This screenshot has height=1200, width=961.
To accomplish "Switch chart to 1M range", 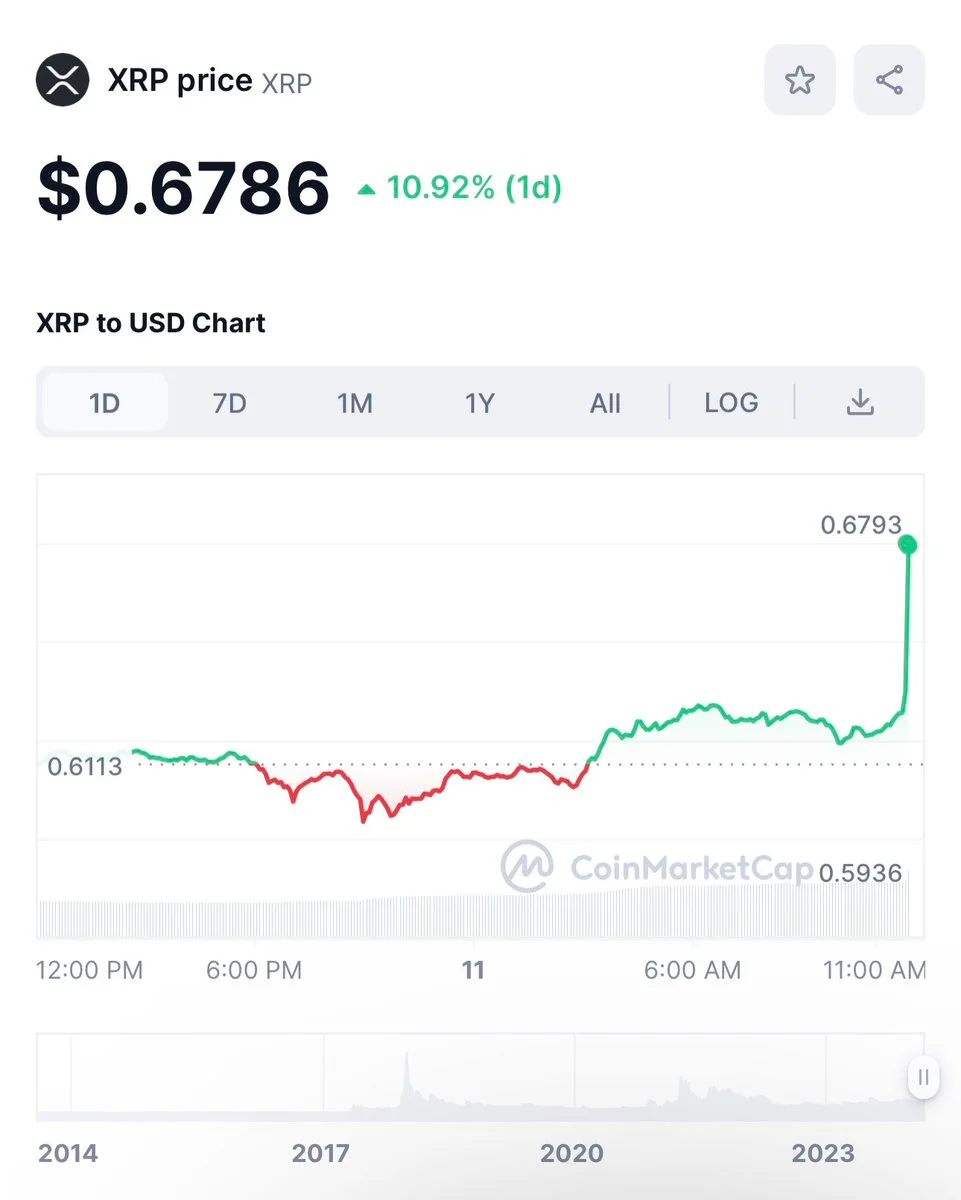I will coord(354,403).
